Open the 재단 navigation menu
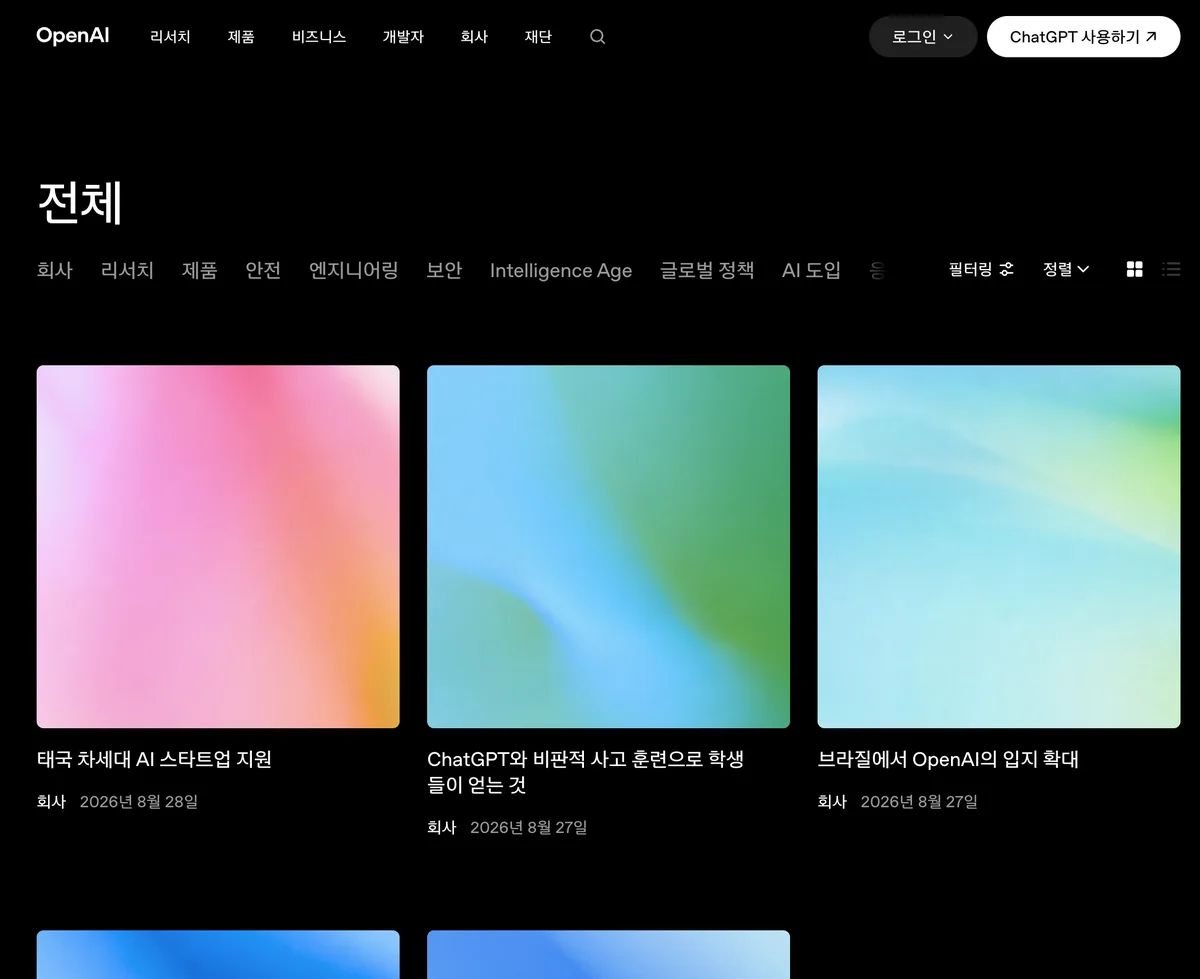This screenshot has height=979, width=1200. point(538,37)
